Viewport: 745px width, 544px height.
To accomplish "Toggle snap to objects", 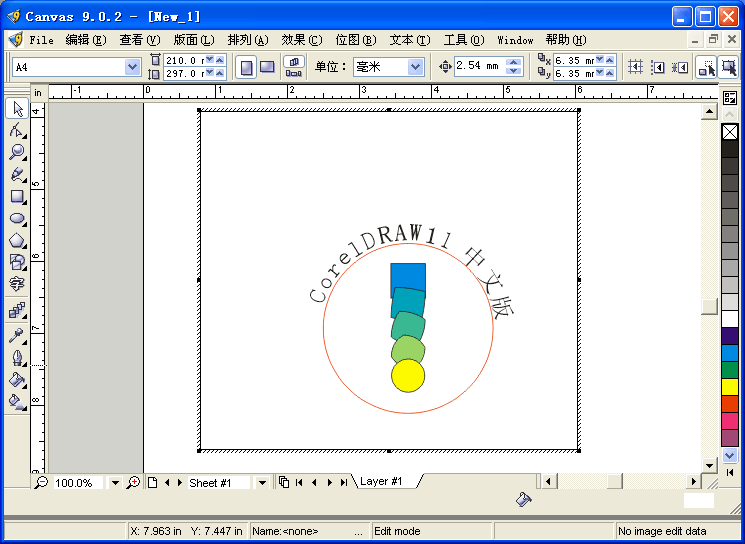I will pos(680,67).
